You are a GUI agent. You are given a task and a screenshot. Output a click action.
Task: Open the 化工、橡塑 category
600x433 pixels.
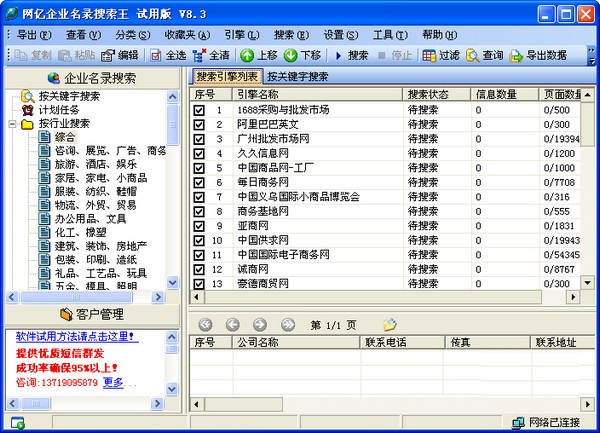pos(80,233)
